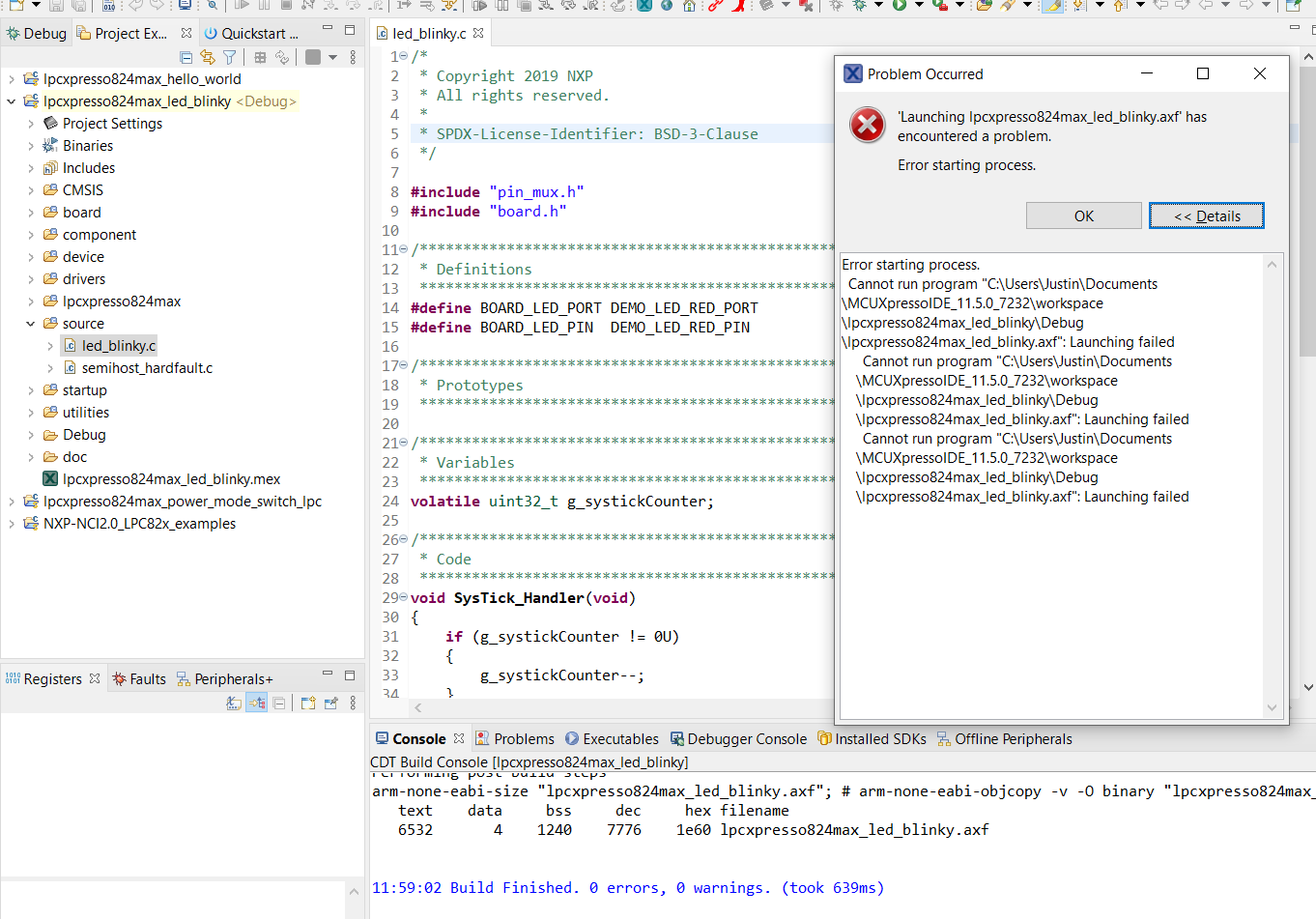
Task: Expand the NXP-NCI2.0_LPC82x_examples project
Action: (12, 524)
